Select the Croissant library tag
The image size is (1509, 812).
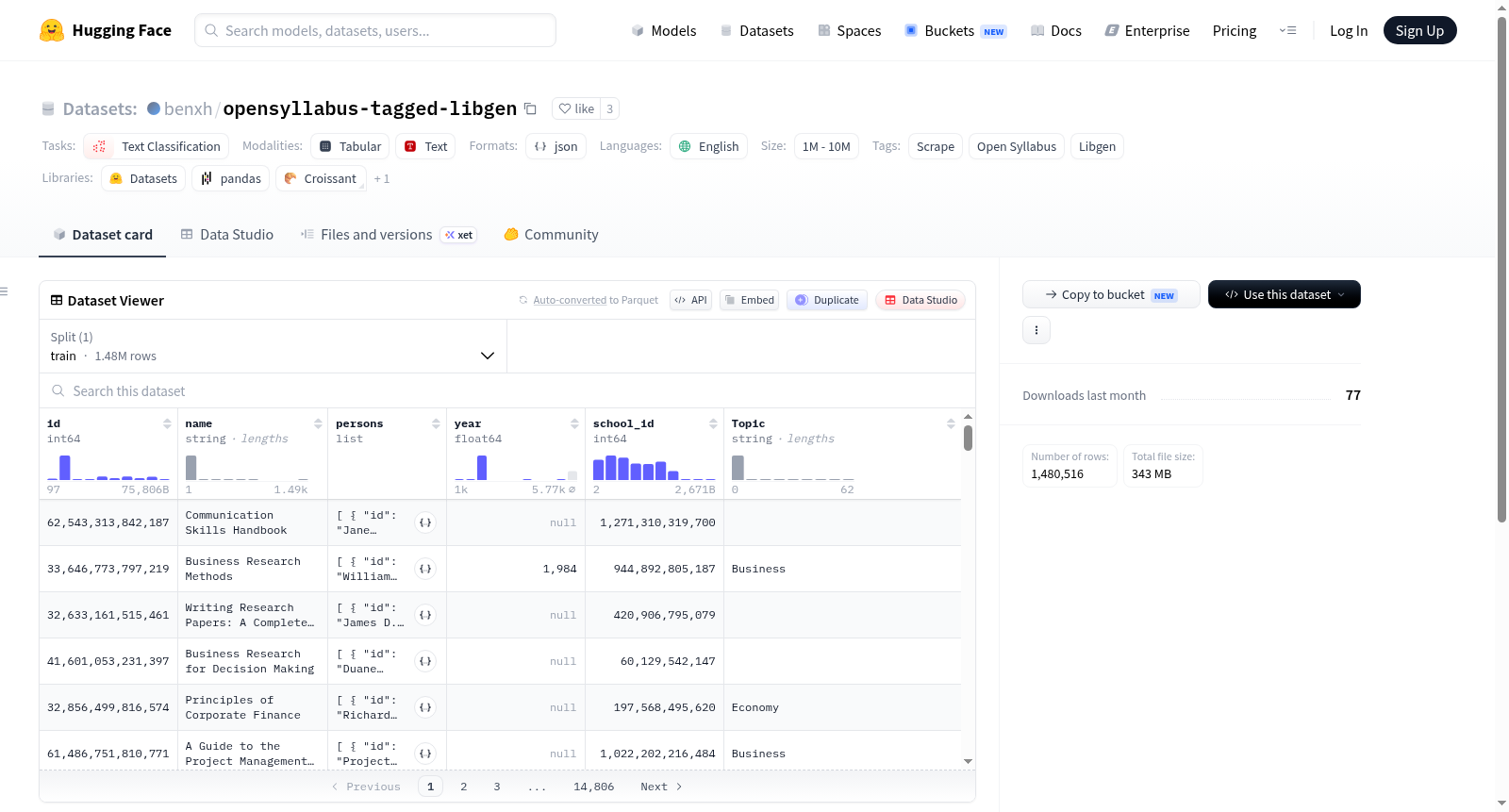(x=320, y=178)
